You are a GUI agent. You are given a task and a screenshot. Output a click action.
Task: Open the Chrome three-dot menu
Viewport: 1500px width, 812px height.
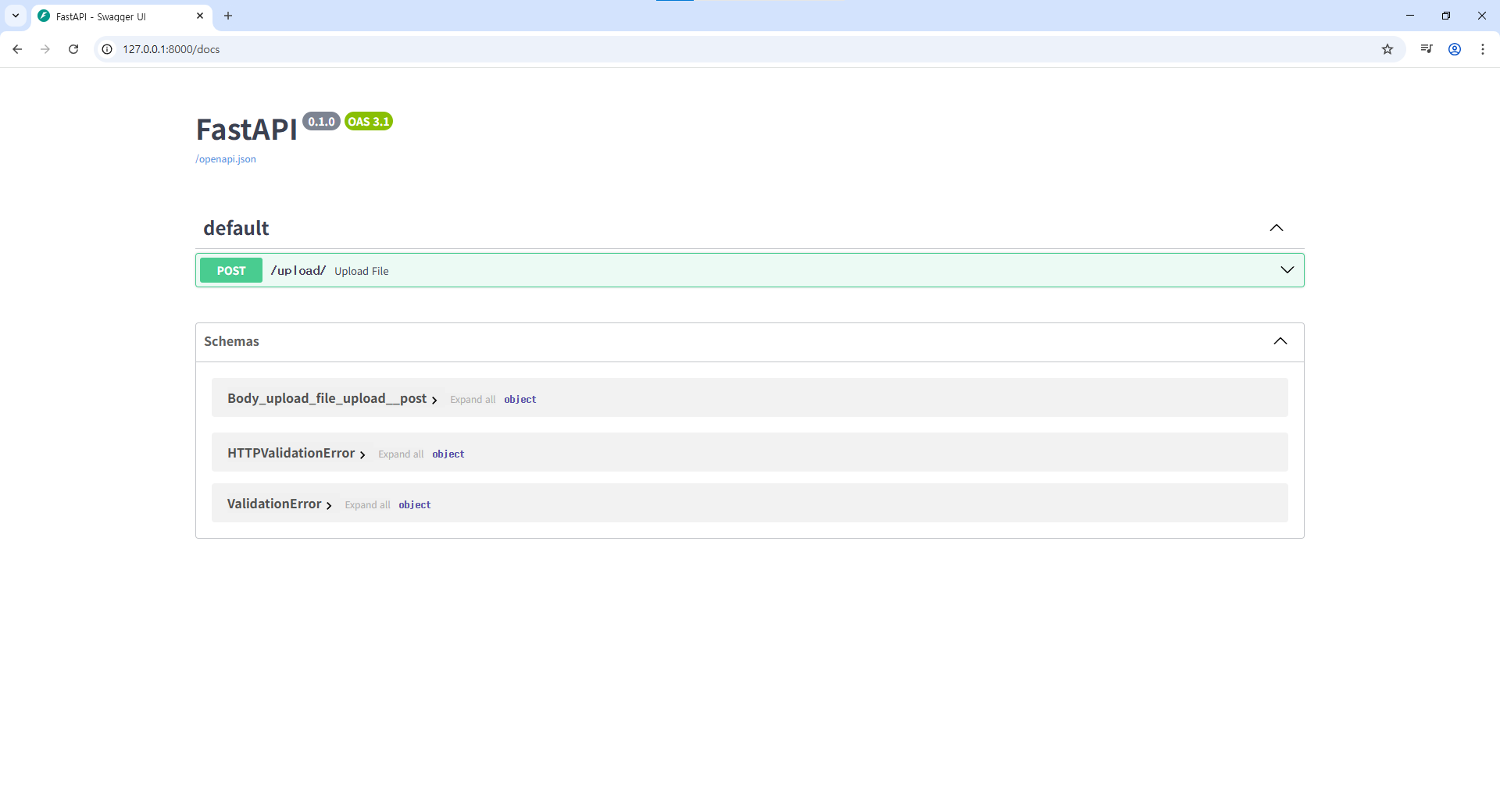coord(1483,49)
